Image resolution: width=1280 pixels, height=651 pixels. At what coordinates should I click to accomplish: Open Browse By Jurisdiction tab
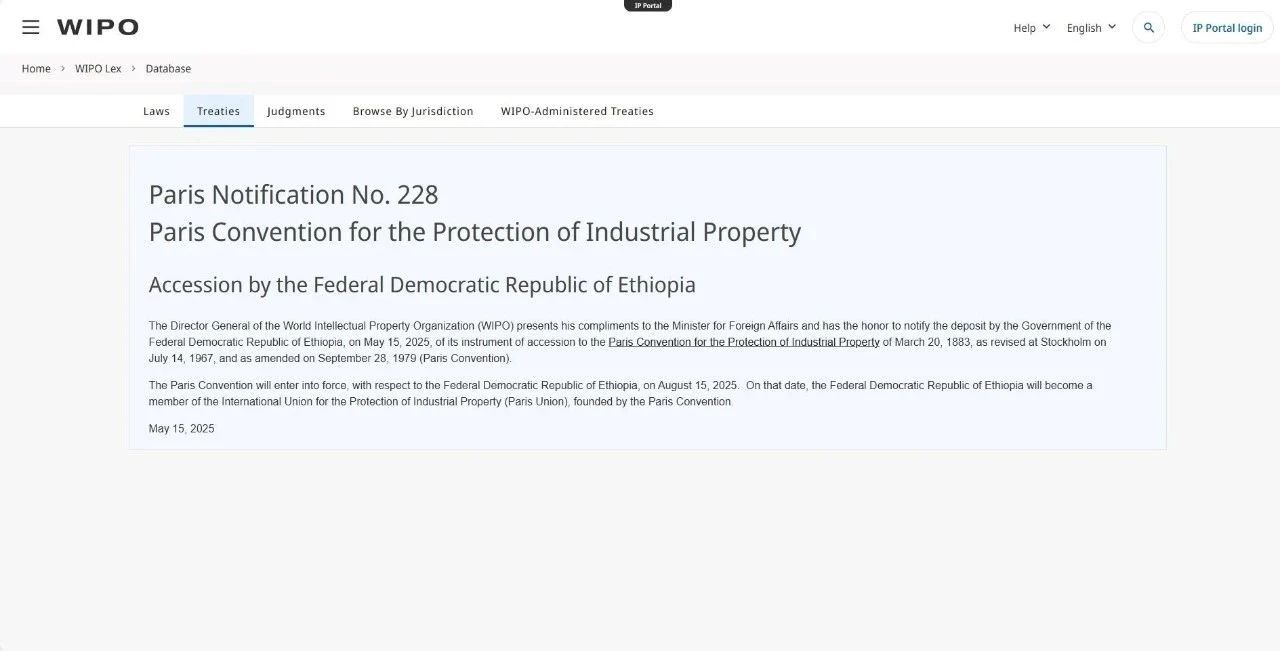413,111
